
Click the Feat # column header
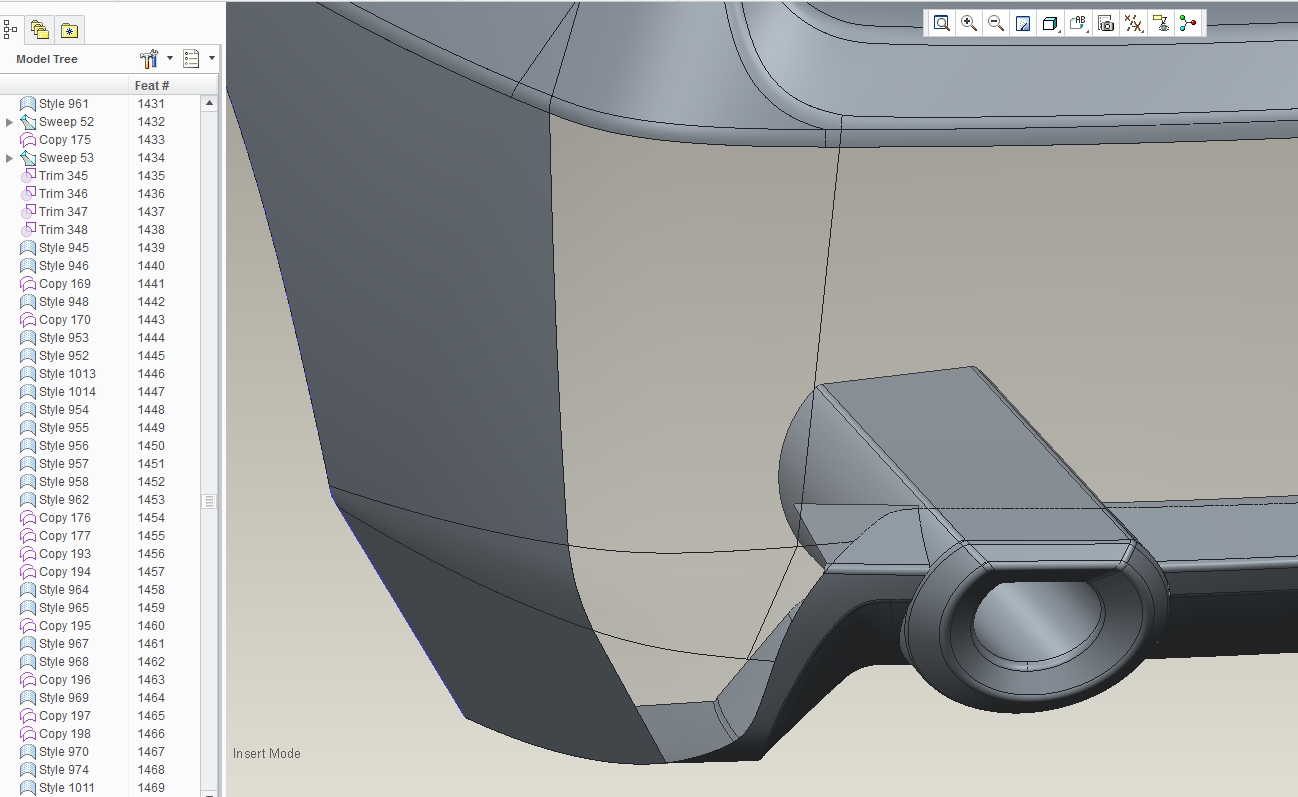click(152, 86)
